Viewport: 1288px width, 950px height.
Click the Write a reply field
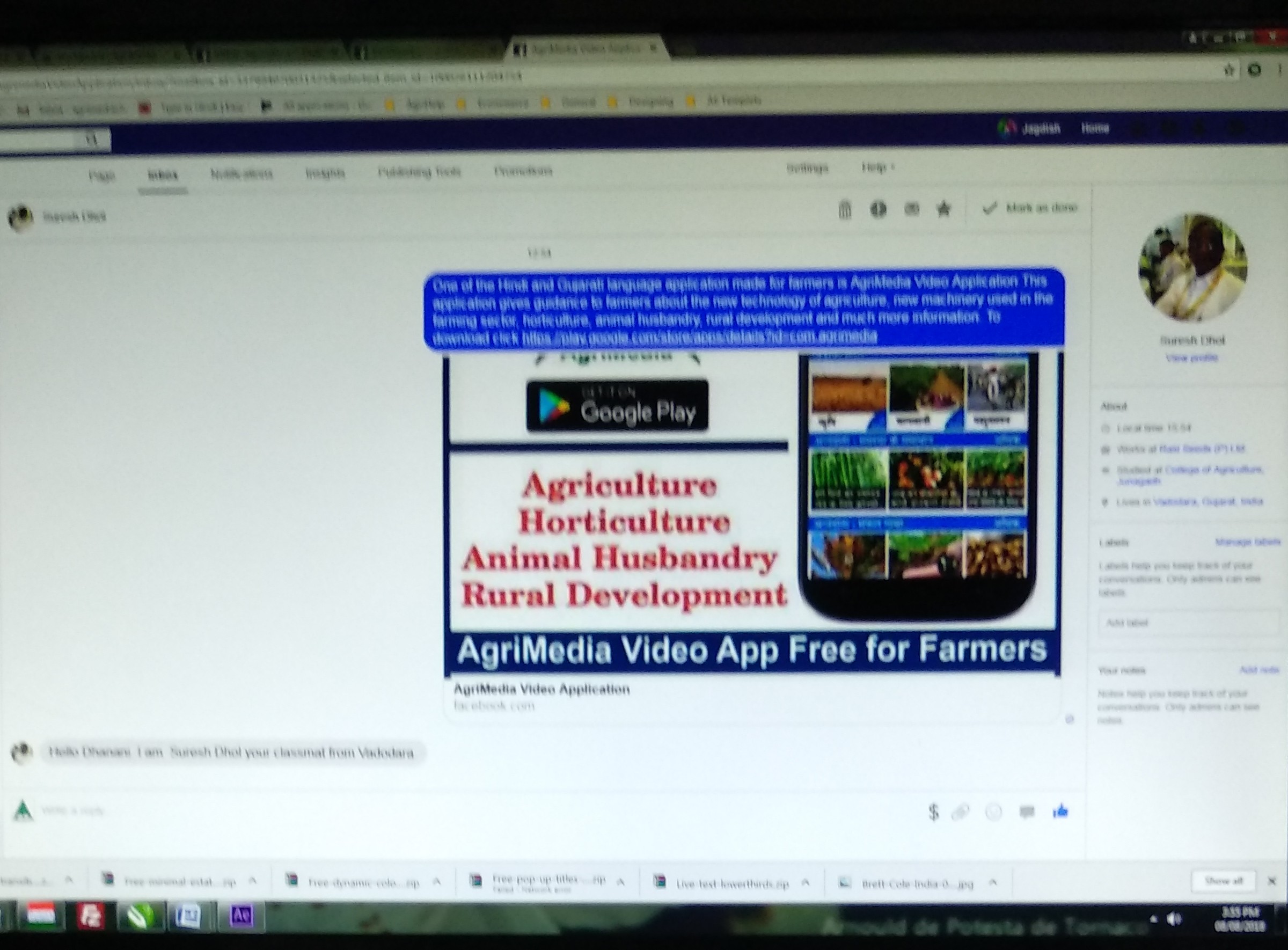point(460,812)
